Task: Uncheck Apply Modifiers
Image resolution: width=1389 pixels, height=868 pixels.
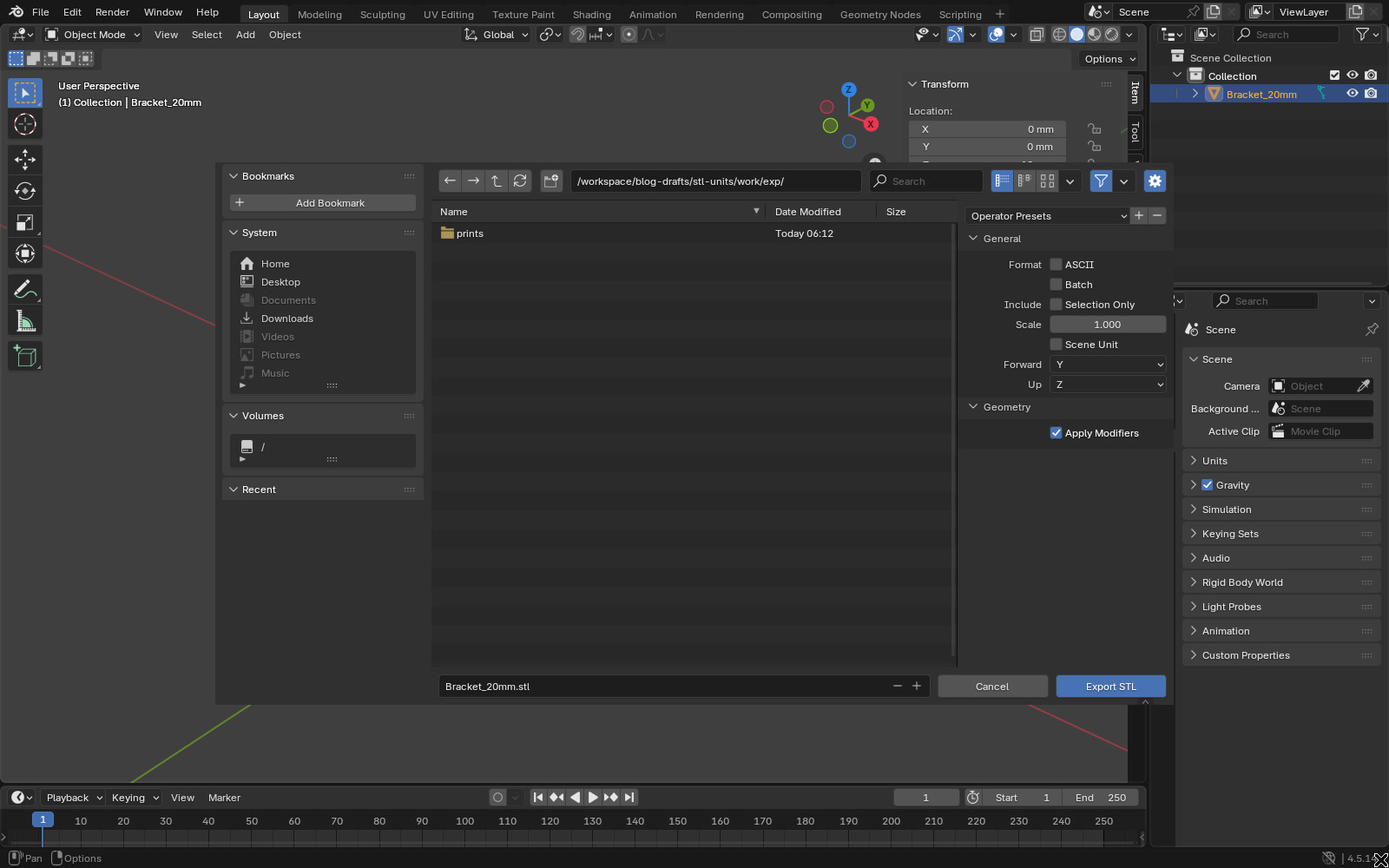Action: coord(1056,433)
